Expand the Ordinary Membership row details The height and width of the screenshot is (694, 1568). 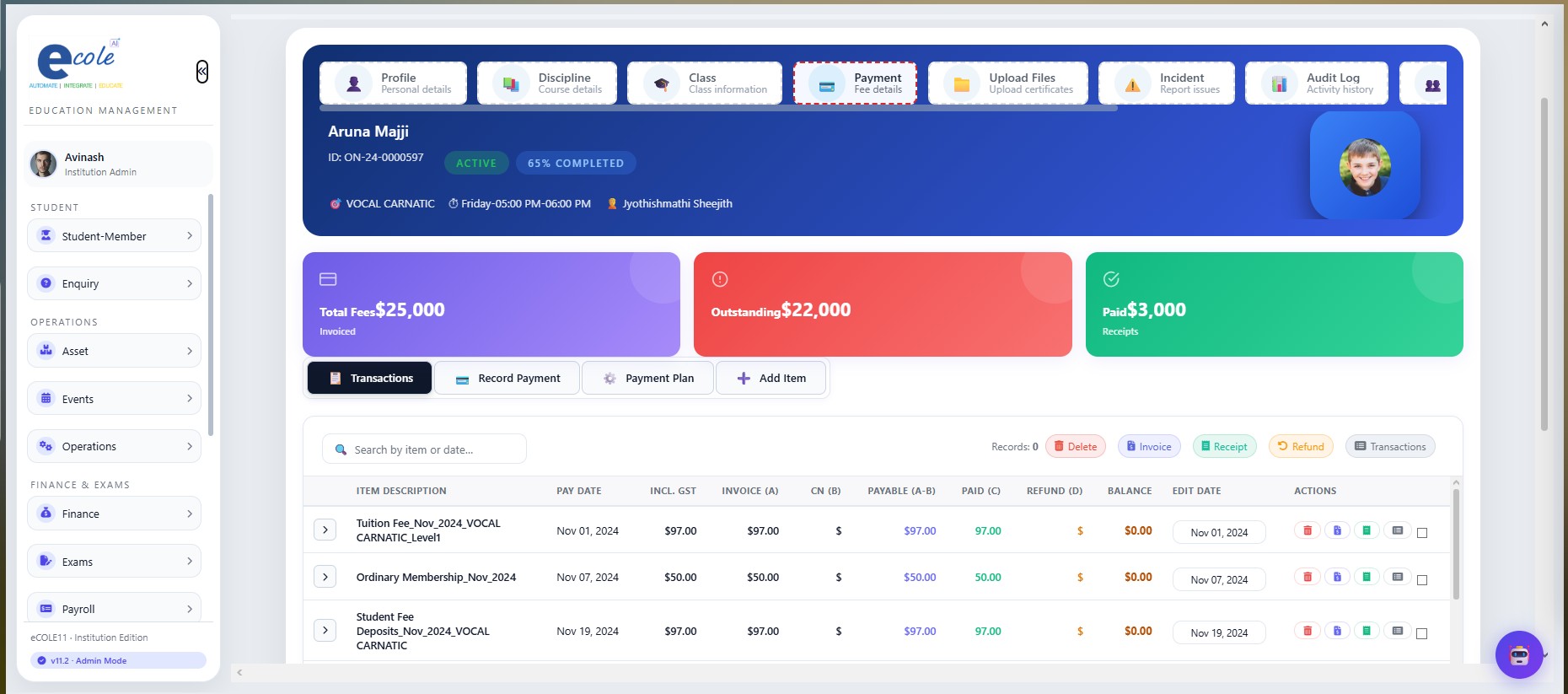tap(325, 577)
